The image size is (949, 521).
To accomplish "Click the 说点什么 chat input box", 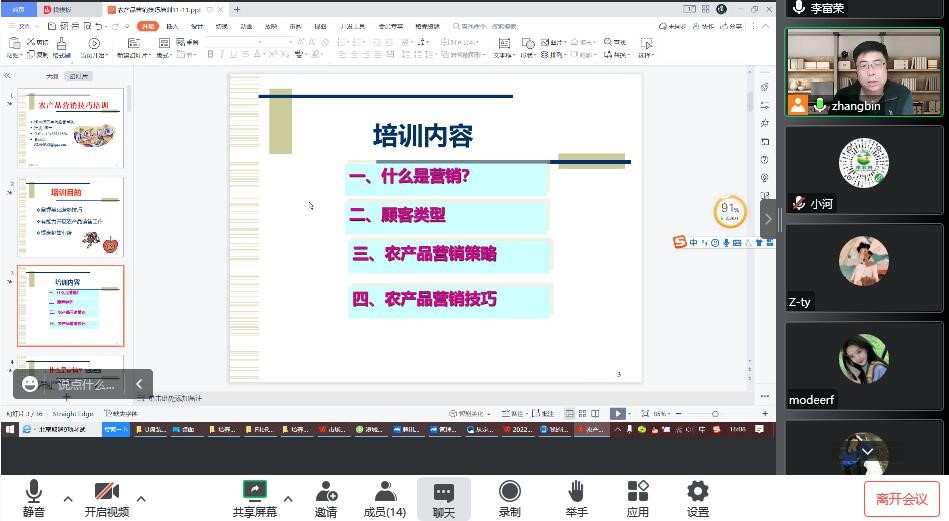I will (85, 384).
